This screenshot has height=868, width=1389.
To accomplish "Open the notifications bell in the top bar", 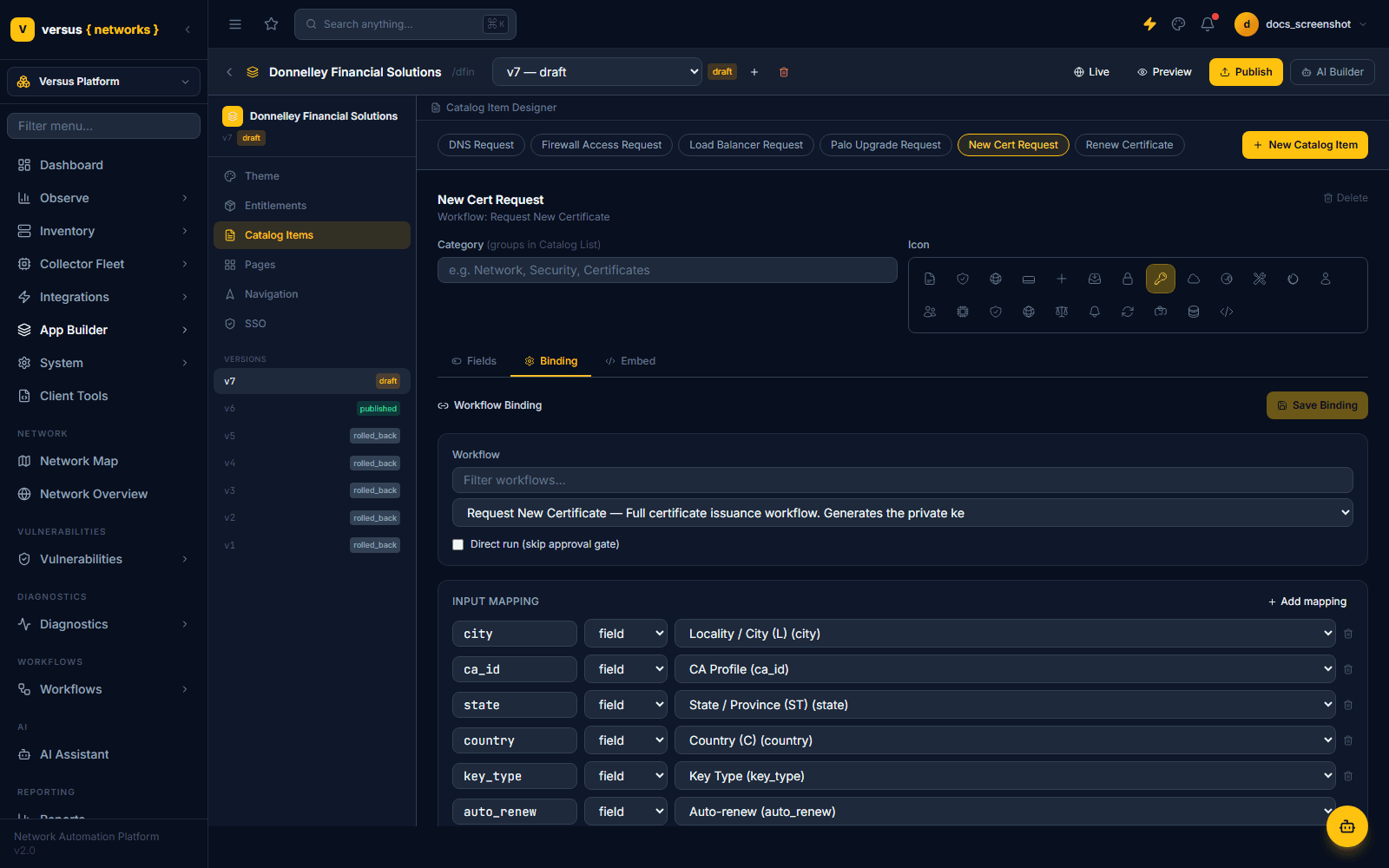I will [x=1208, y=24].
